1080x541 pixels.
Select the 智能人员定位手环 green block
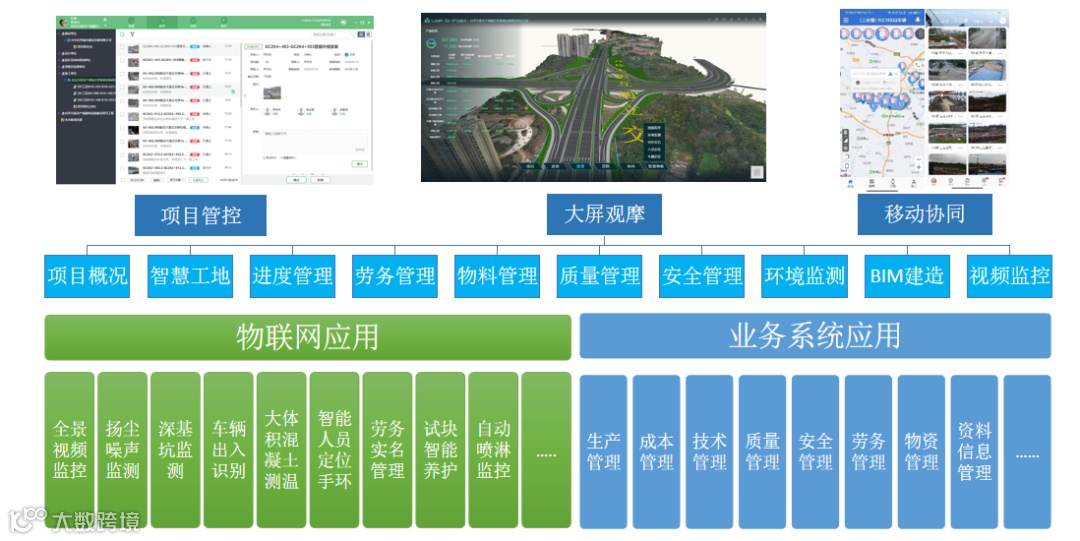tap(335, 450)
